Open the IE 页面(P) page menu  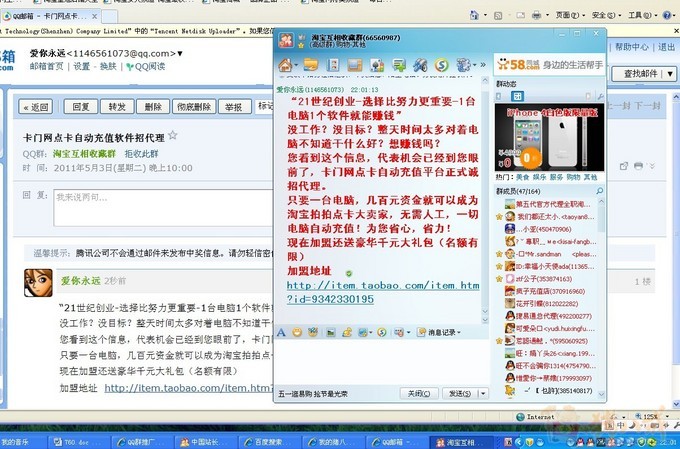coord(570,15)
